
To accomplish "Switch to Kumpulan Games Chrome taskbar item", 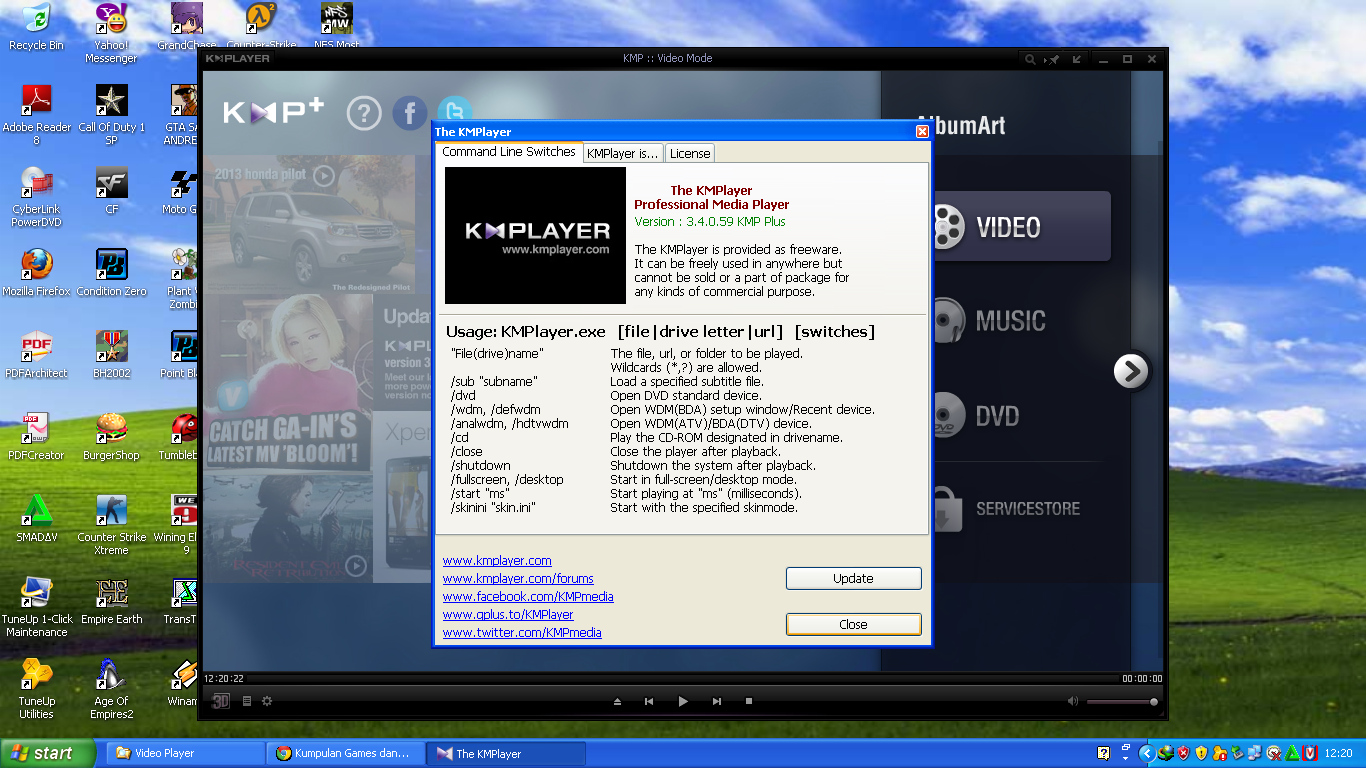I will pos(346,753).
